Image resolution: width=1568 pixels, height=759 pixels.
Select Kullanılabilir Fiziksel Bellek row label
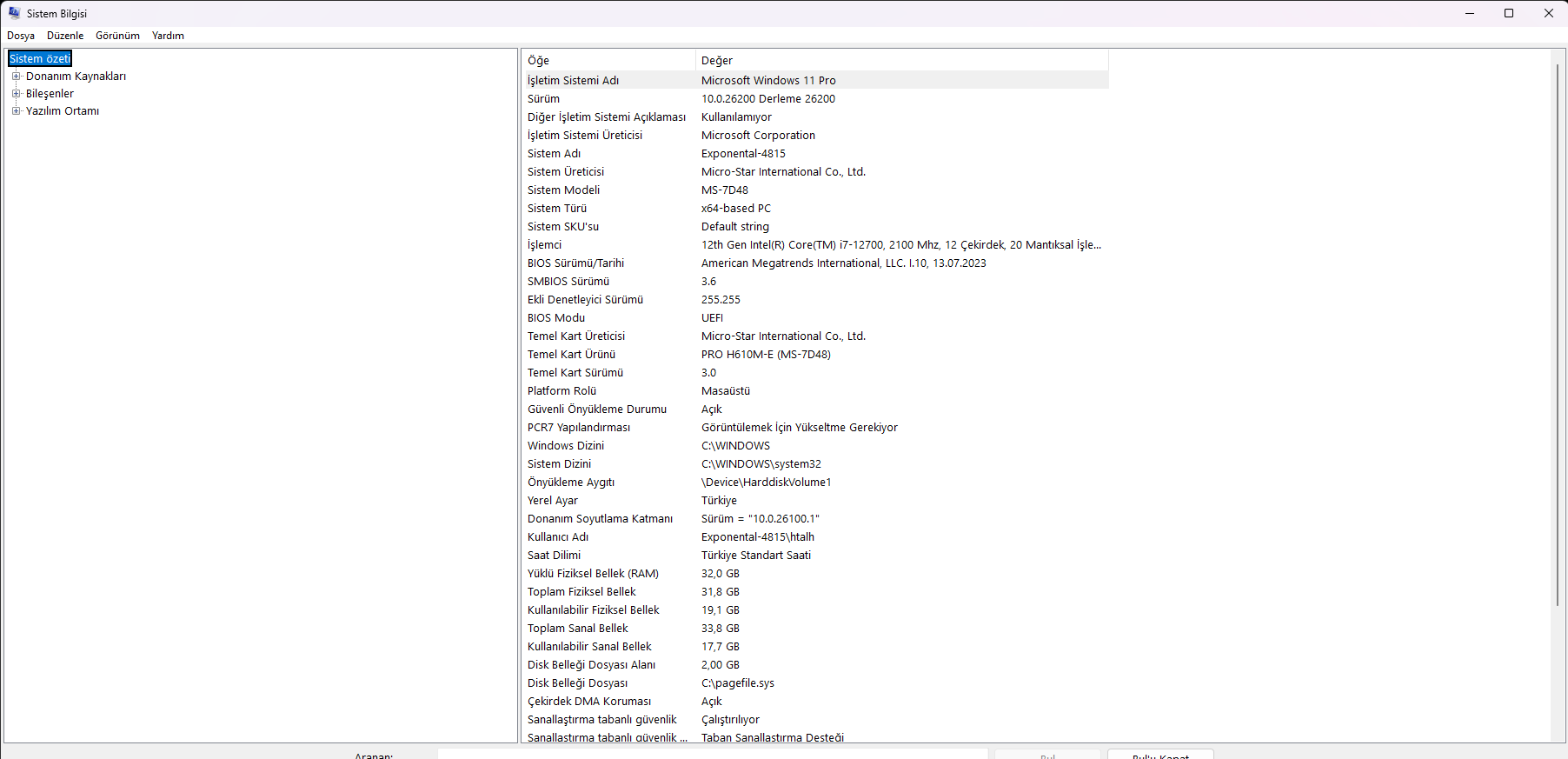(594, 609)
